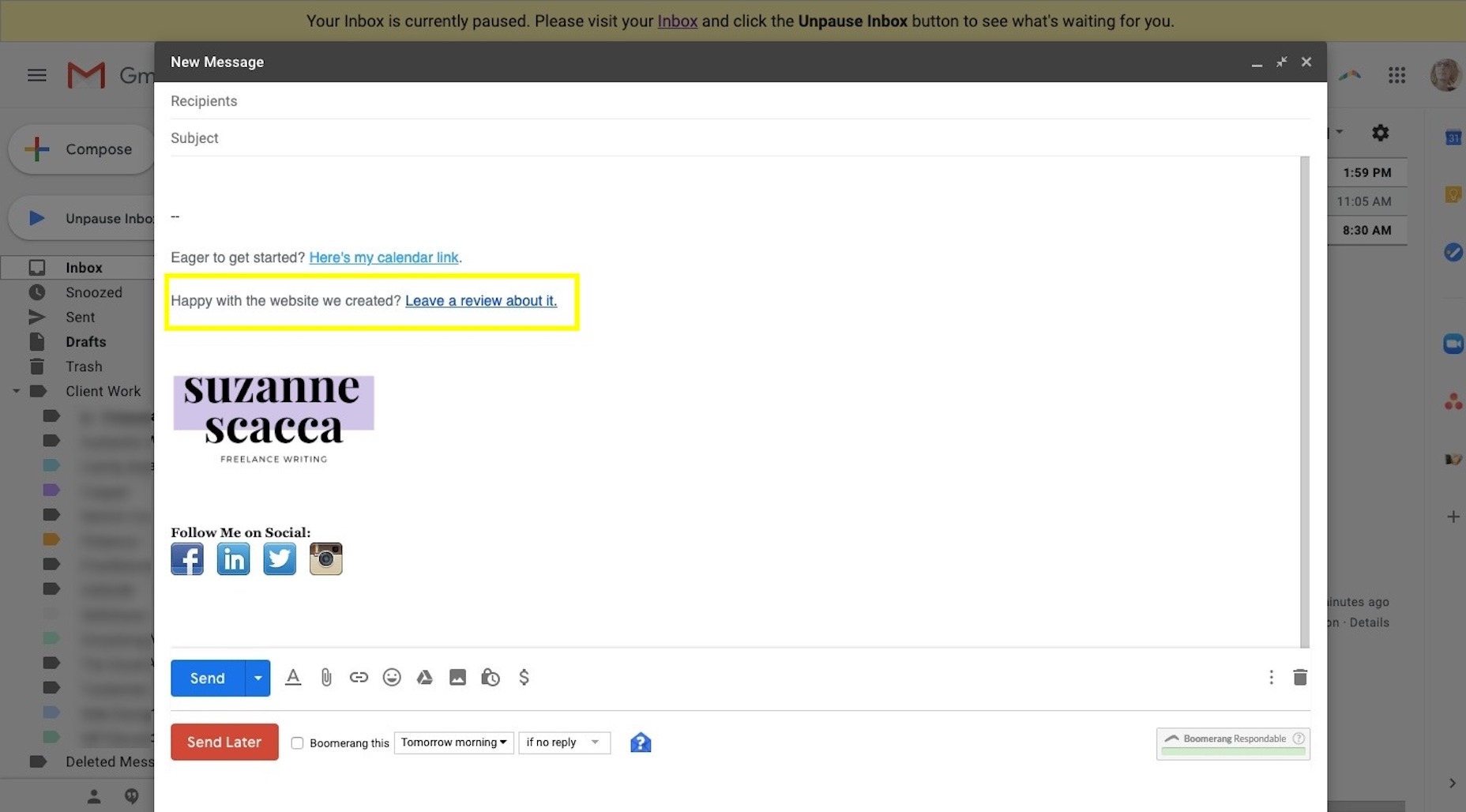Follow the Here's my calendar link
1466x812 pixels.
coord(384,258)
